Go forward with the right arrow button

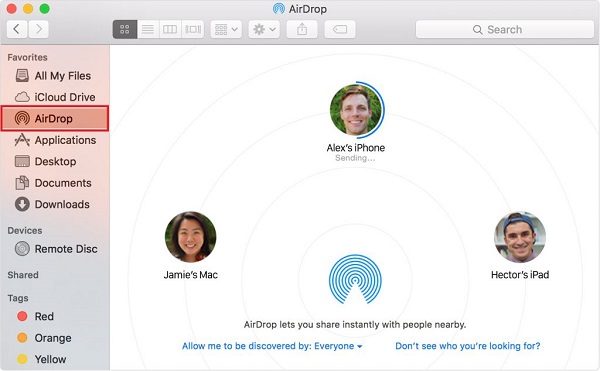[x=38, y=29]
